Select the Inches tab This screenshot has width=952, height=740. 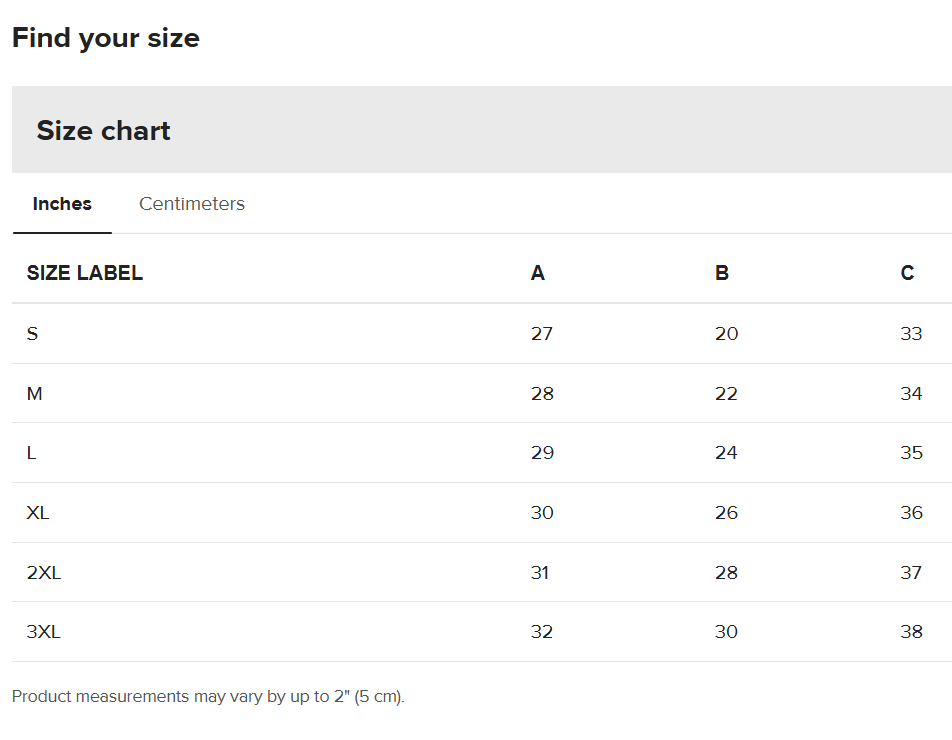tap(62, 204)
